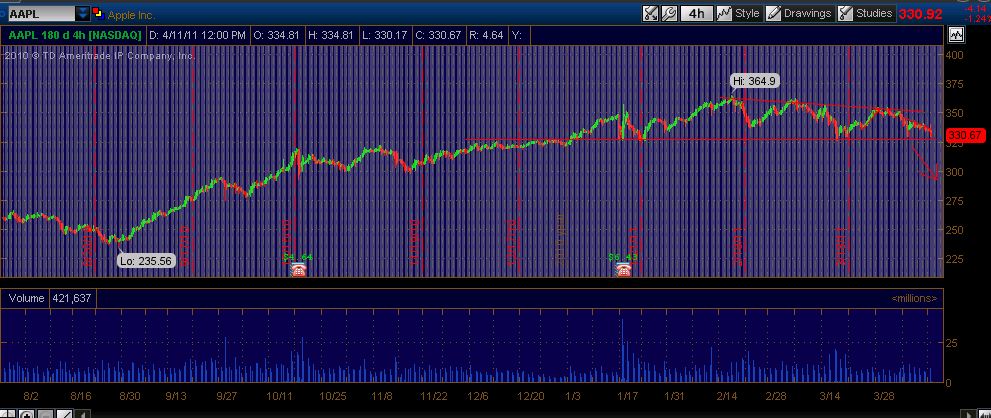Viewport: 991px width, 418px height.
Task: Click the high value H: 334.81
Action: tap(330, 35)
